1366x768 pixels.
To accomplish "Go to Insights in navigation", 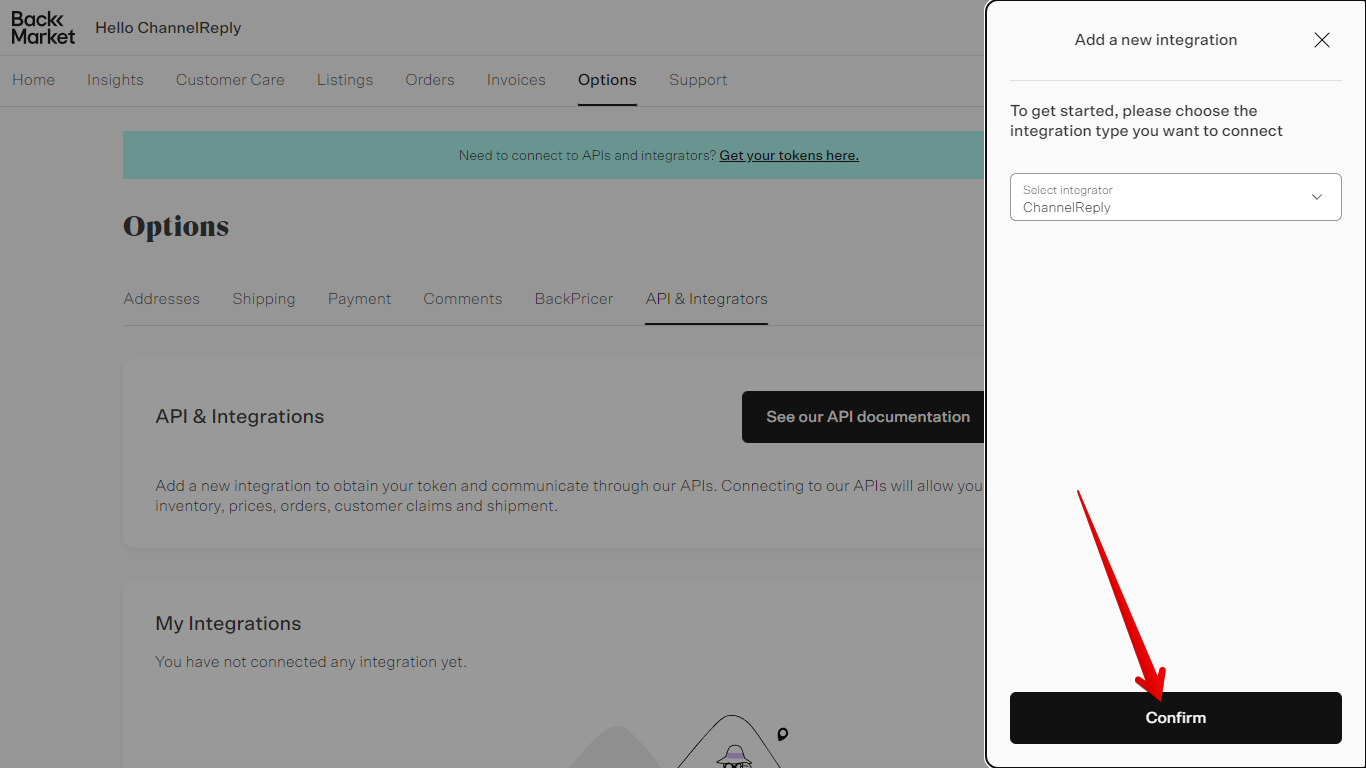I will point(115,80).
